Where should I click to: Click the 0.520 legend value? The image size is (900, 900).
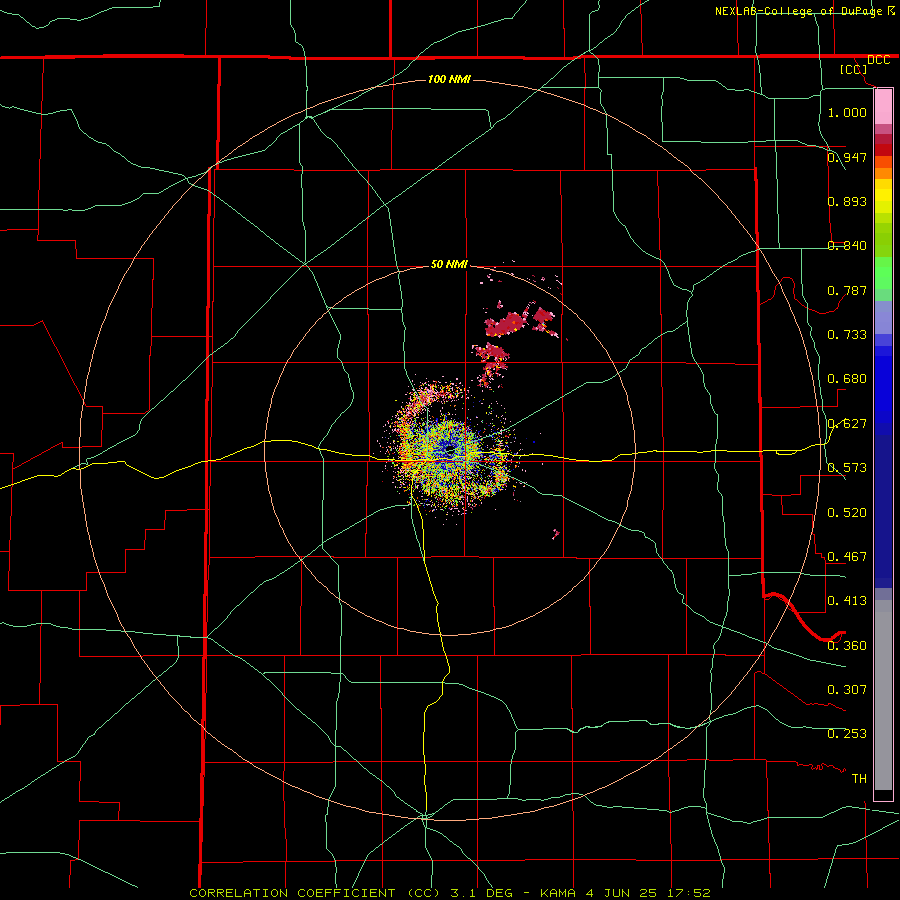(x=847, y=513)
